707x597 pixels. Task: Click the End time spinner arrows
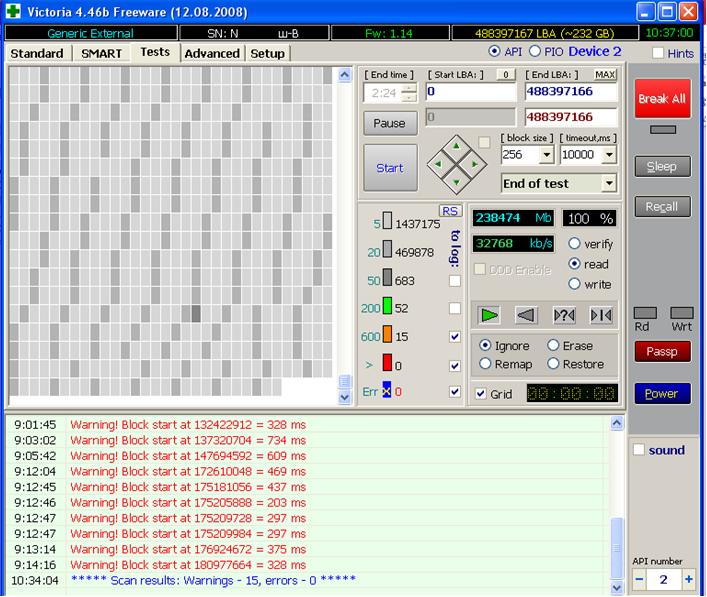(409, 93)
